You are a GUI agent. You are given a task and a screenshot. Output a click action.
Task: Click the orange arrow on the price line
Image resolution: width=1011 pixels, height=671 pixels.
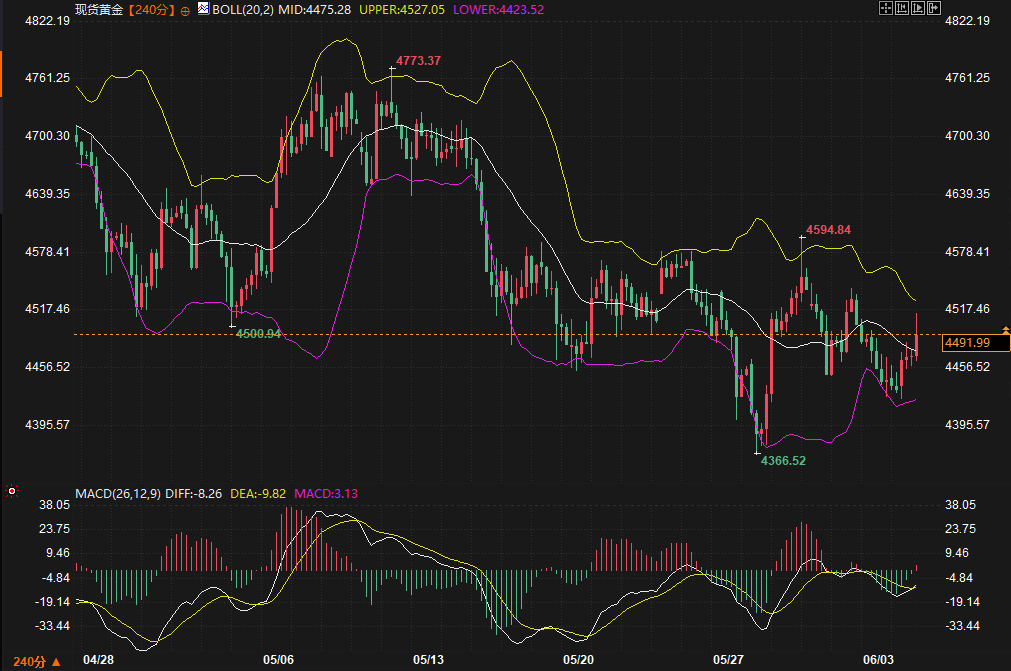tap(1005, 330)
